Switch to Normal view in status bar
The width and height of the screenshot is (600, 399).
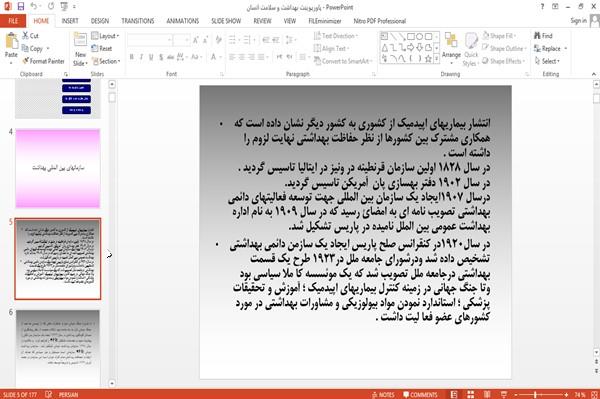[454, 394]
